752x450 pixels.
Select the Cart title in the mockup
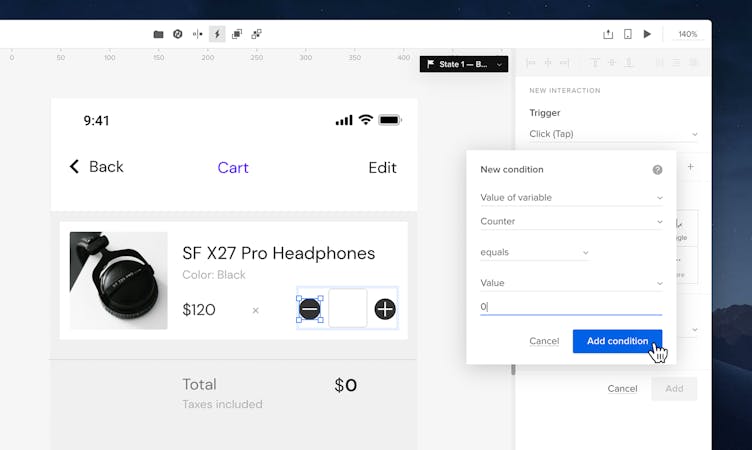(233, 167)
